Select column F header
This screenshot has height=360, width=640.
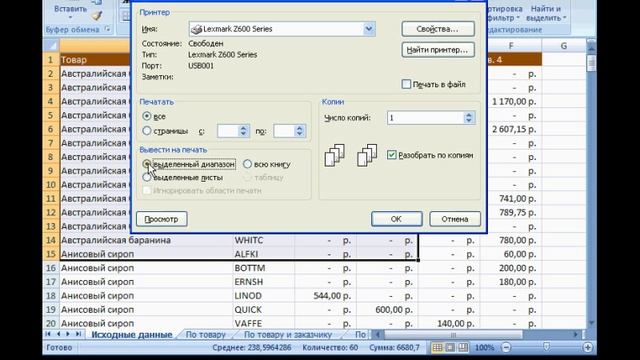coord(511,46)
